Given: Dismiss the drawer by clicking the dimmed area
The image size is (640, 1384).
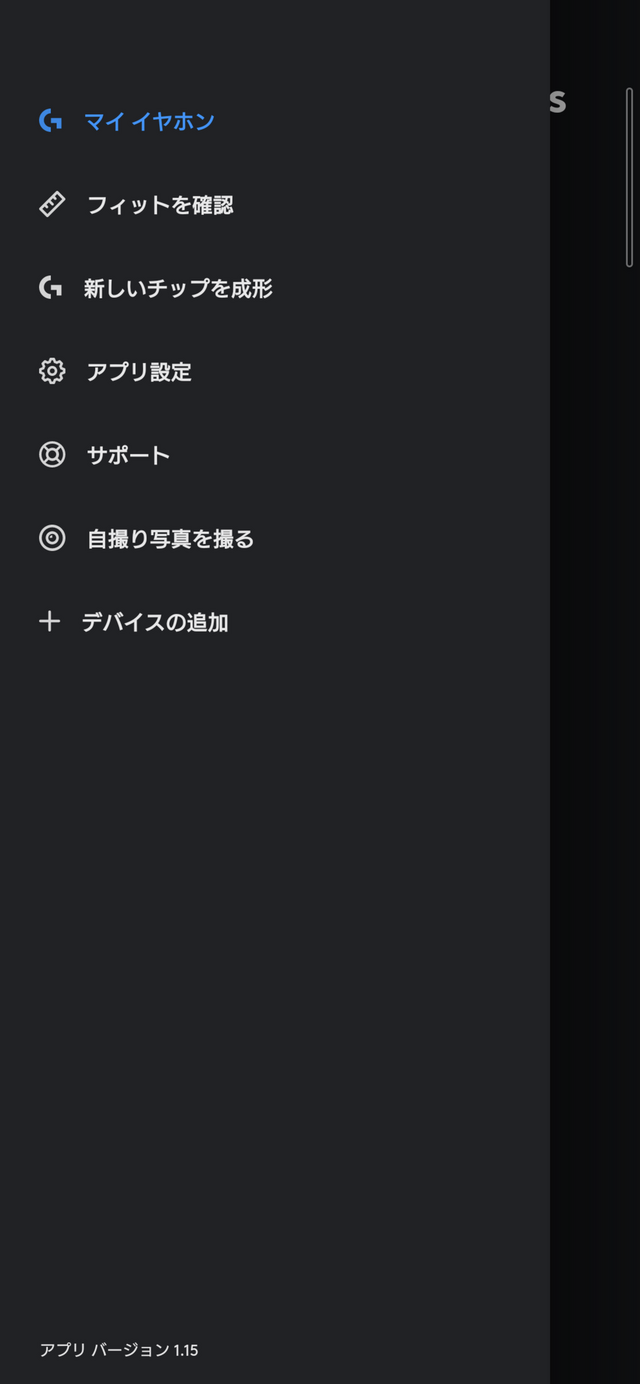Looking at the screenshot, I should [594, 700].
